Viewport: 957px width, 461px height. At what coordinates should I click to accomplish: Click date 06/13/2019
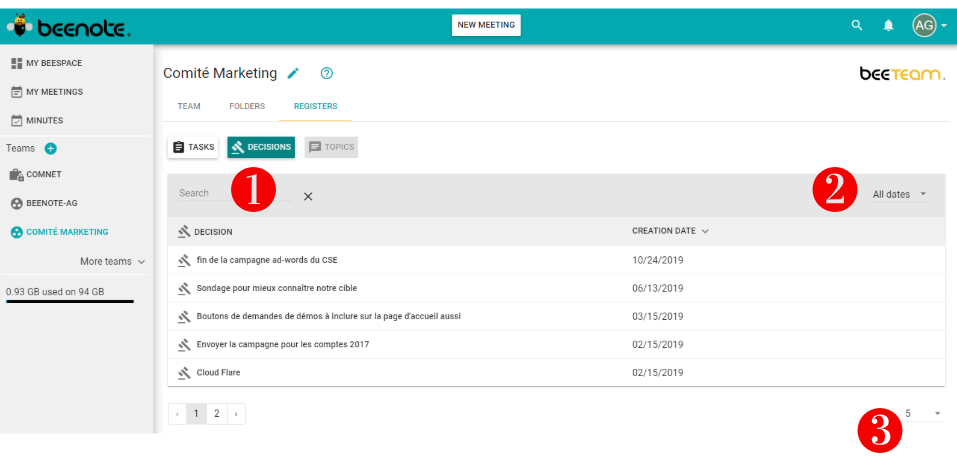point(657,288)
